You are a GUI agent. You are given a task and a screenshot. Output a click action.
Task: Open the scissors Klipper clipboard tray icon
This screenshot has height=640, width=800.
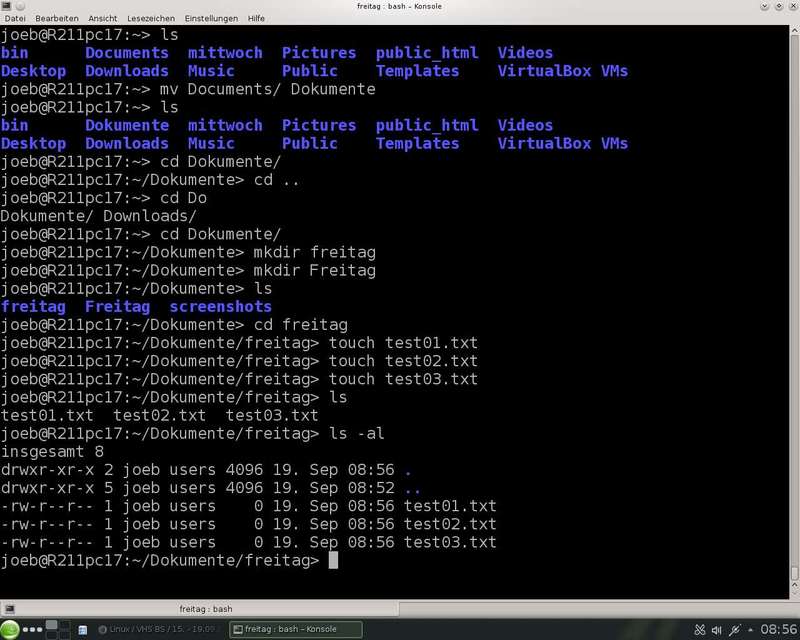pyautogui.click(x=700, y=630)
